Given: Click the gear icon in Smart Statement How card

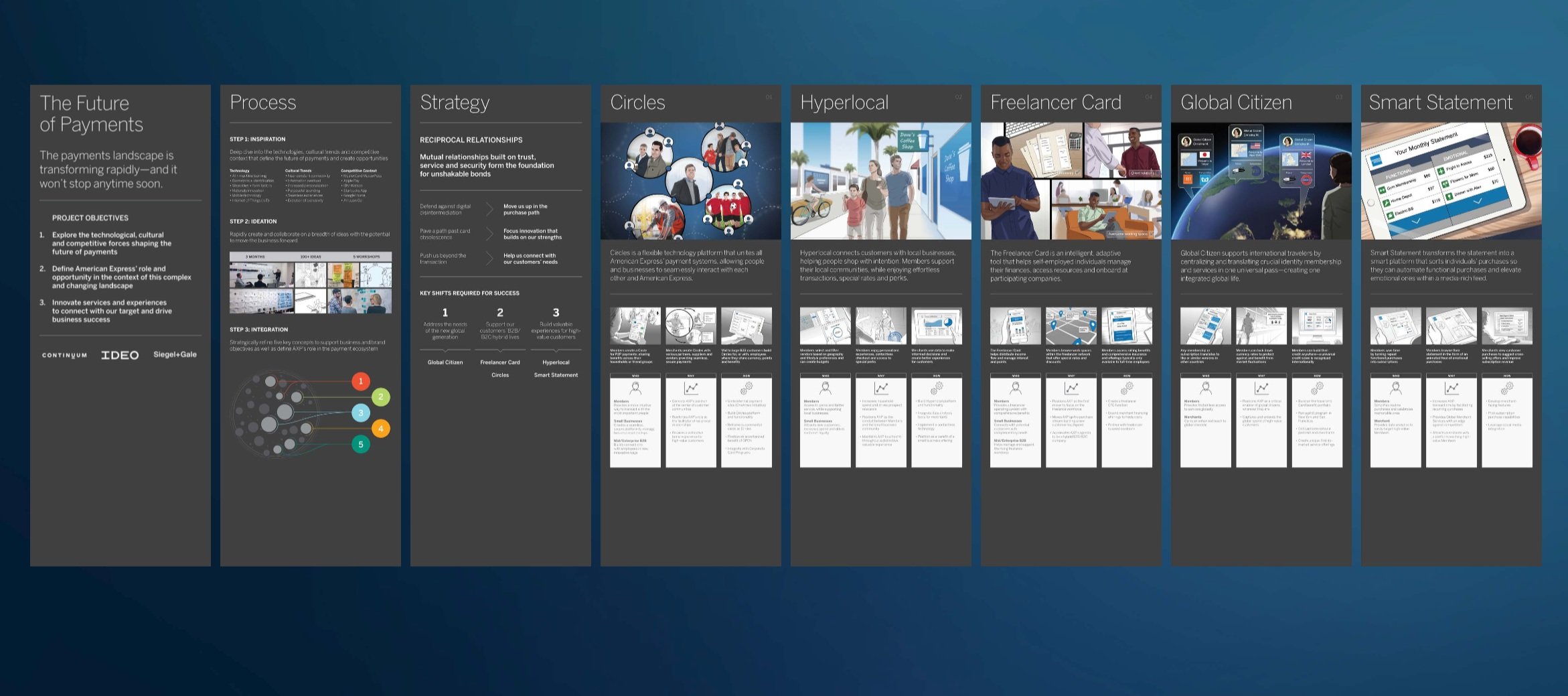Looking at the screenshot, I should [1507, 387].
